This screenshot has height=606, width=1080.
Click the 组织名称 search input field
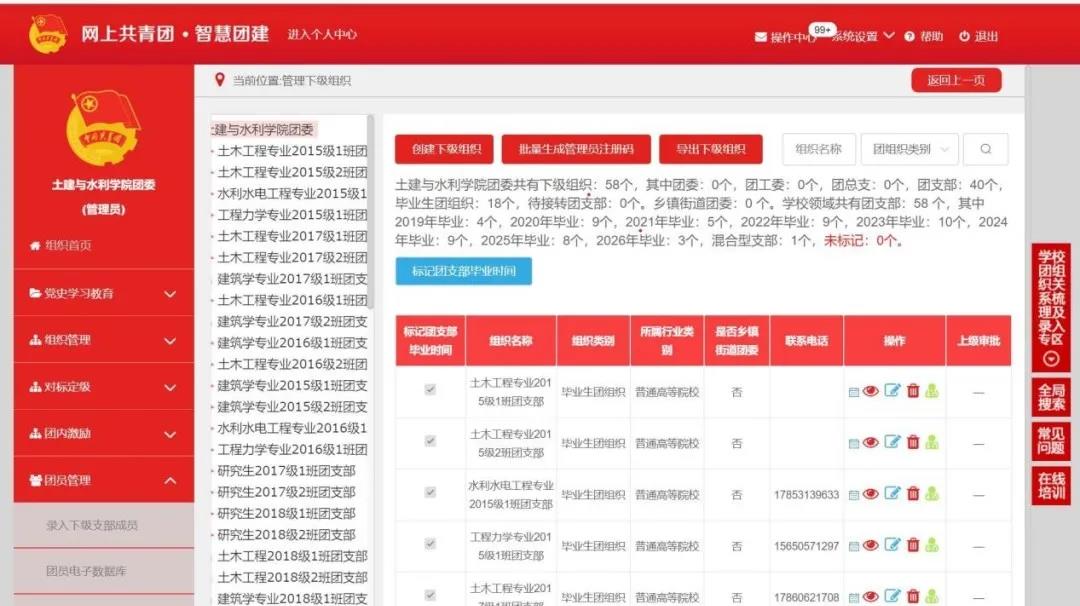[818, 149]
